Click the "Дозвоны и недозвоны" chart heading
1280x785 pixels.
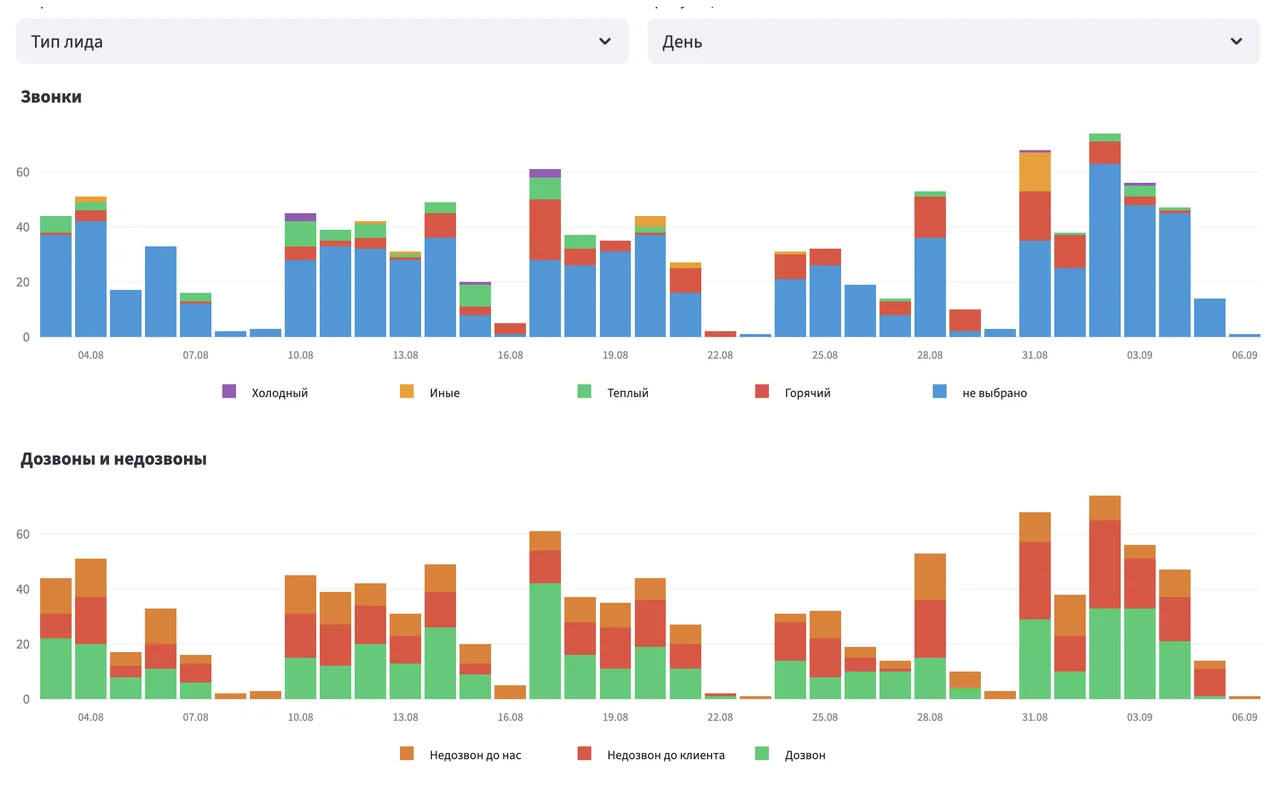(114, 459)
